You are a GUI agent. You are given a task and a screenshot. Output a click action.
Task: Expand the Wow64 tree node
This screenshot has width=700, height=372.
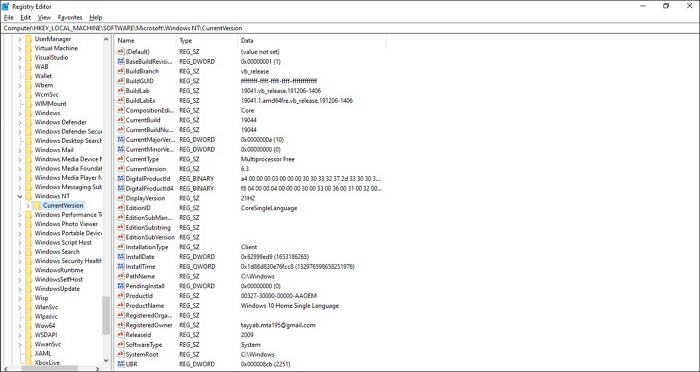click(20, 326)
